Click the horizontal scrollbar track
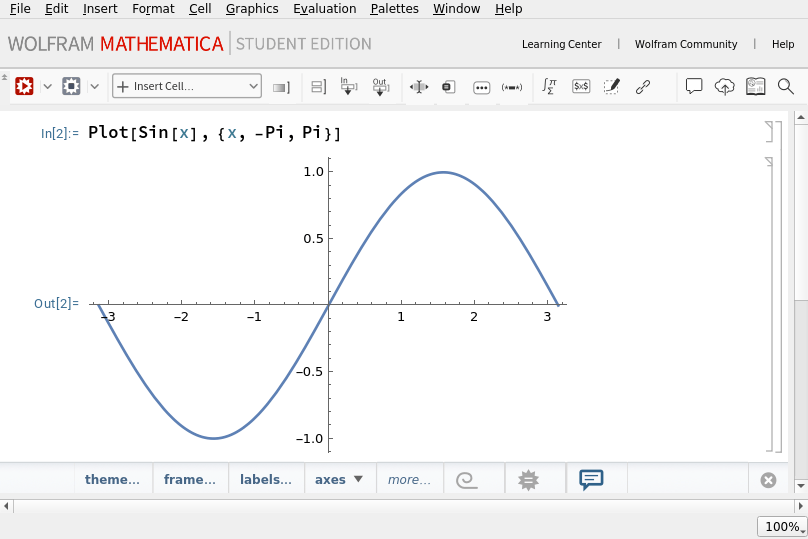 (x=403, y=506)
